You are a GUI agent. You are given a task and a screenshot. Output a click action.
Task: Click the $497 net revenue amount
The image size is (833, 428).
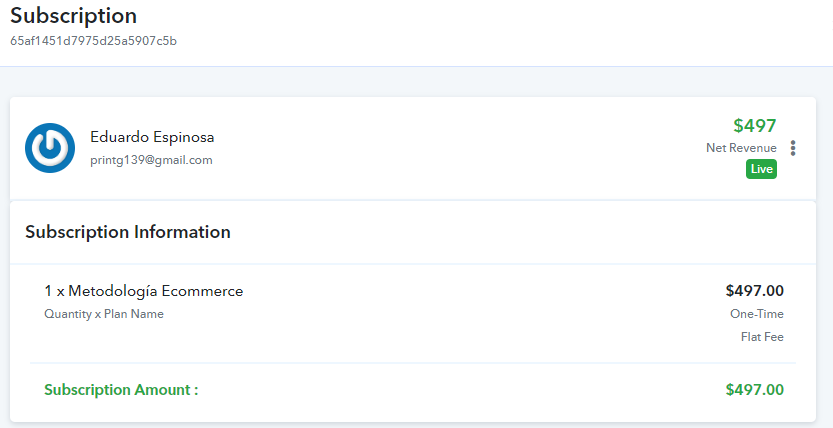coord(754,126)
